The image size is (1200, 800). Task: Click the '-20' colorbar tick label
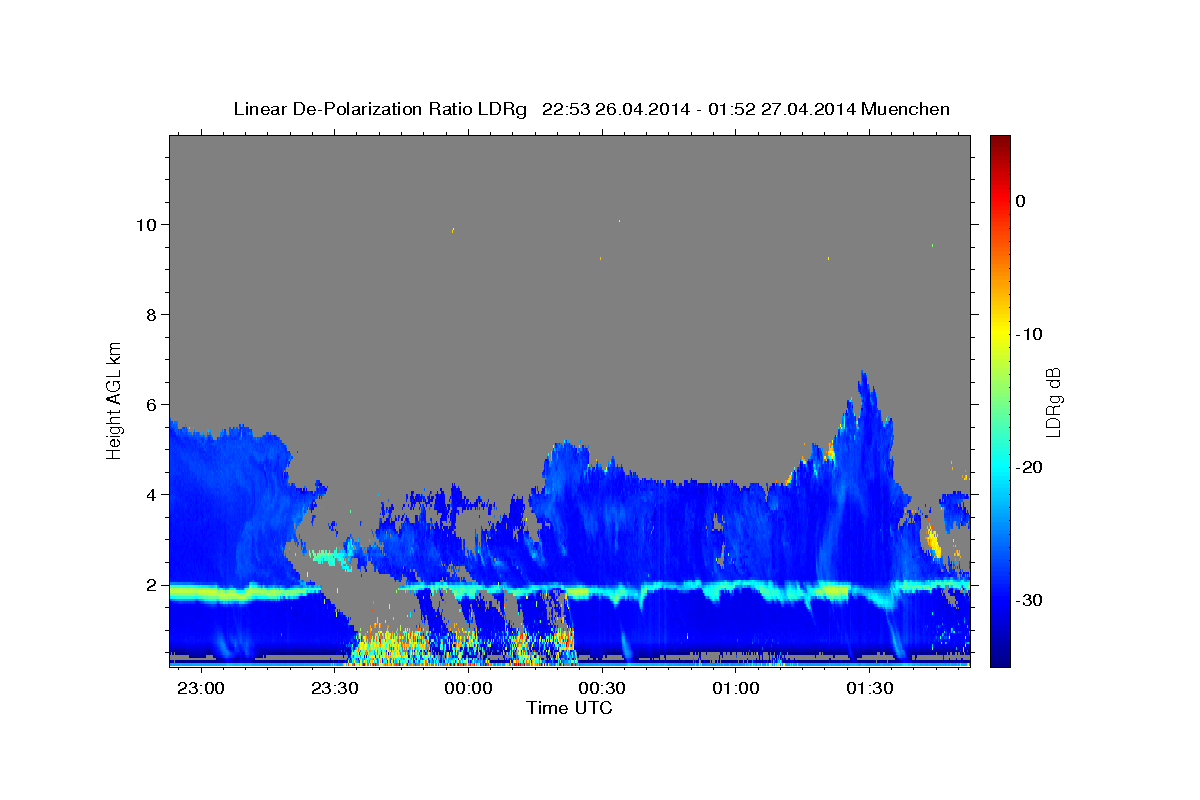(1029, 467)
